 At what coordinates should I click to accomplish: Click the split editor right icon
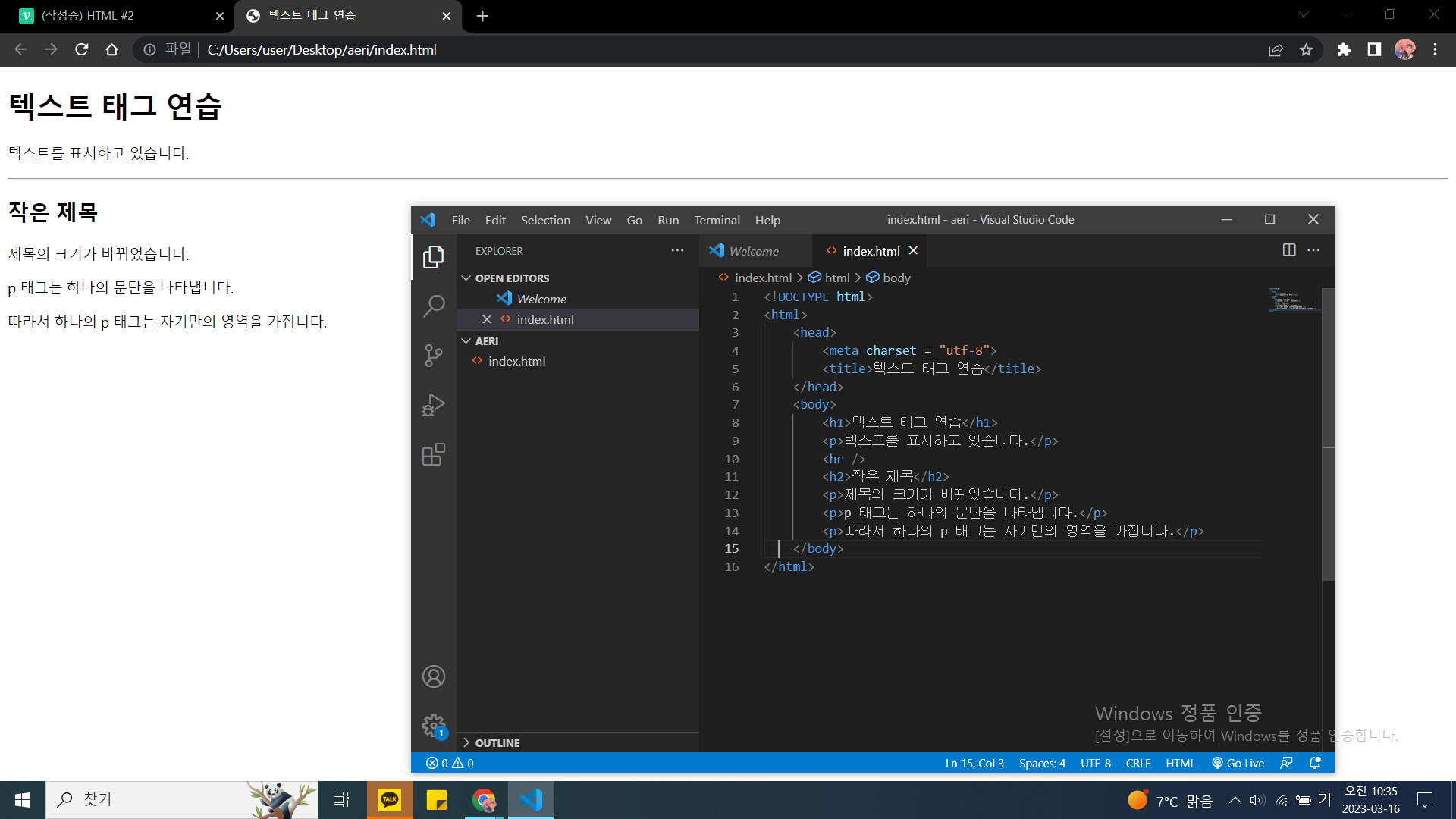(1288, 250)
